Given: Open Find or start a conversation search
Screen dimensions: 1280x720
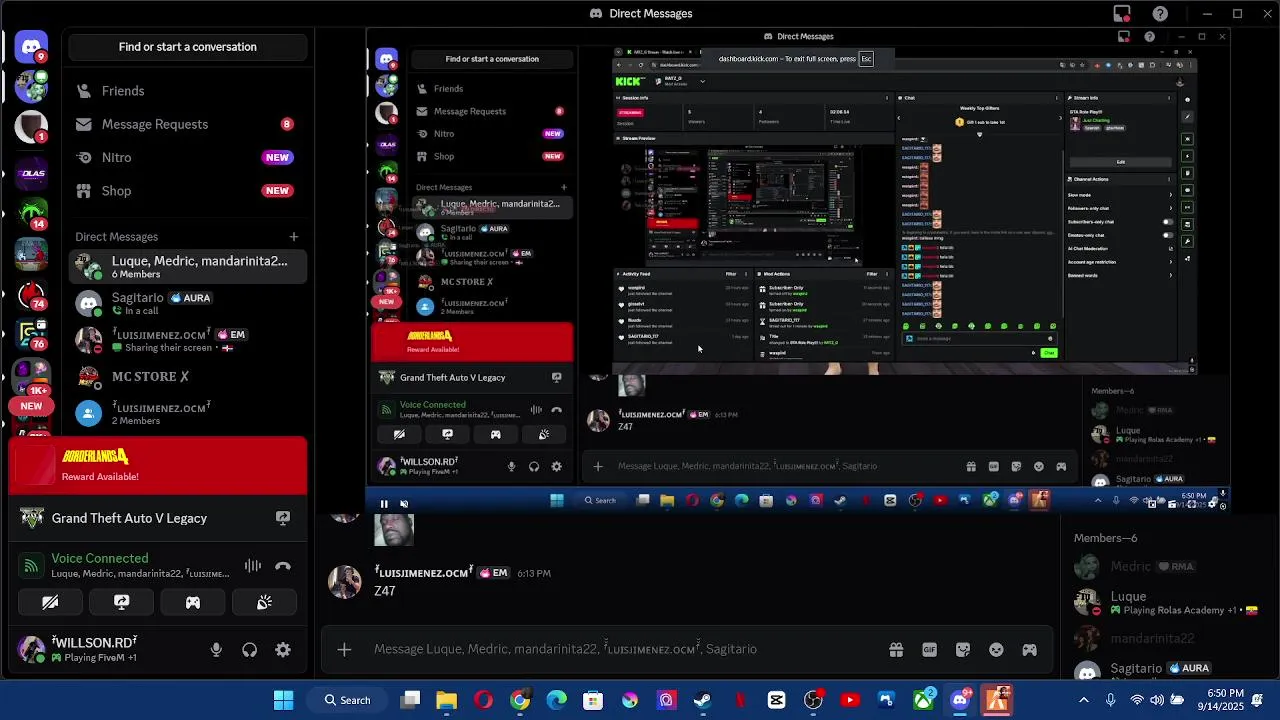Looking at the screenshot, I should point(188,47).
